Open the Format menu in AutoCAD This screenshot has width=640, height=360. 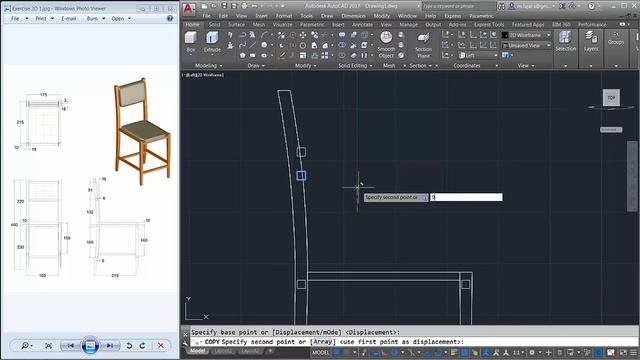(x=284, y=16)
